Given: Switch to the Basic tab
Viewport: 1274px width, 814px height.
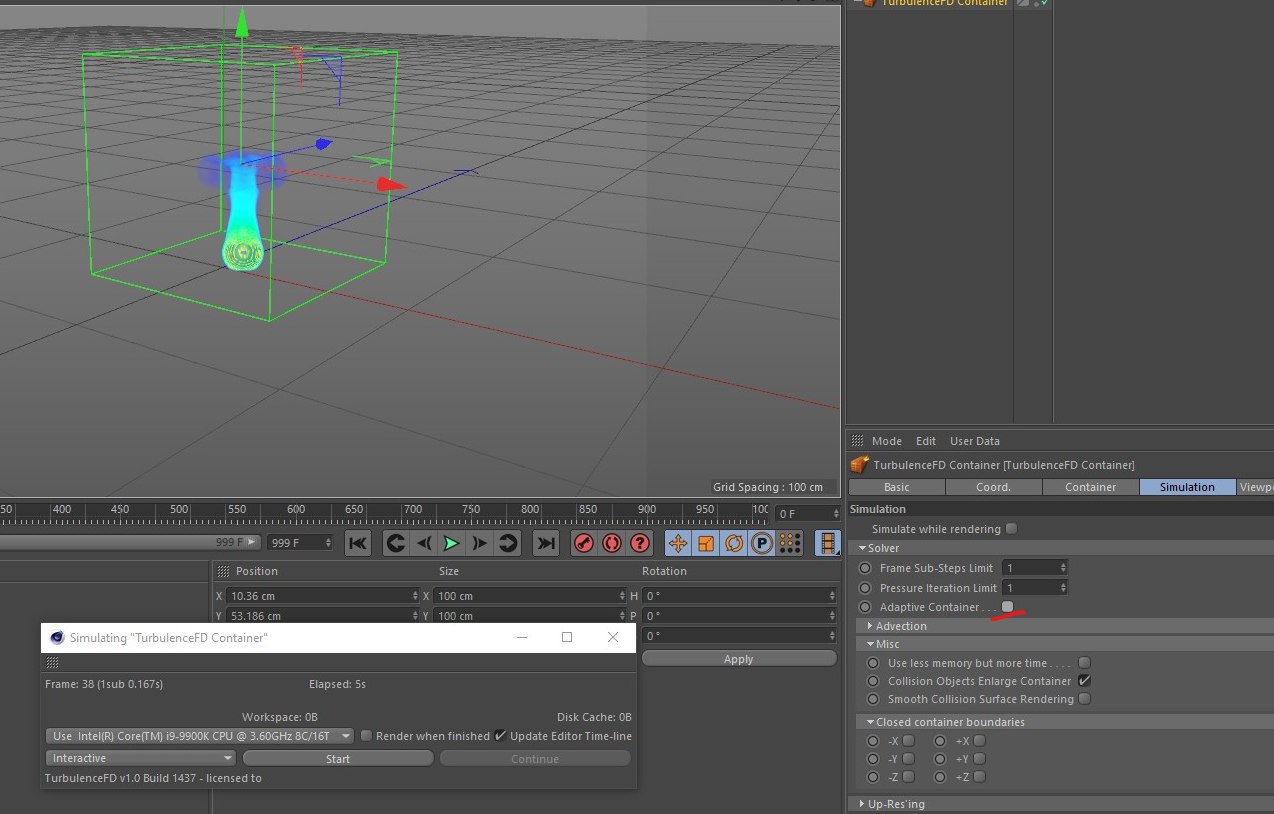Looking at the screenshot, I should (x=897, y=487).
